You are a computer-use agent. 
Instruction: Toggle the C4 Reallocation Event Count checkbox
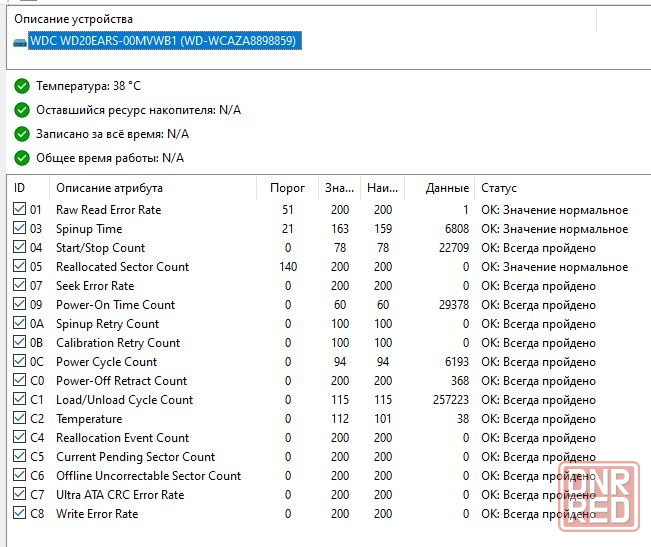coord(20,437)
